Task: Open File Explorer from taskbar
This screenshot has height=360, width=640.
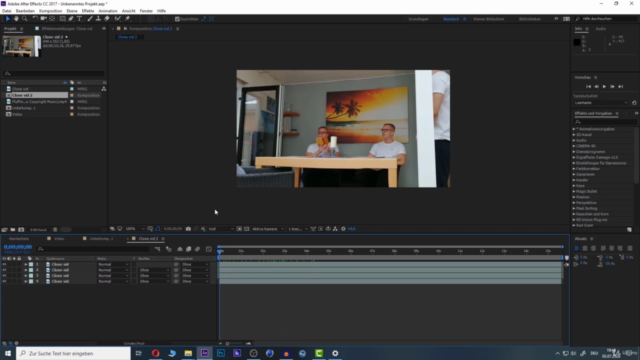Action: 188,353
